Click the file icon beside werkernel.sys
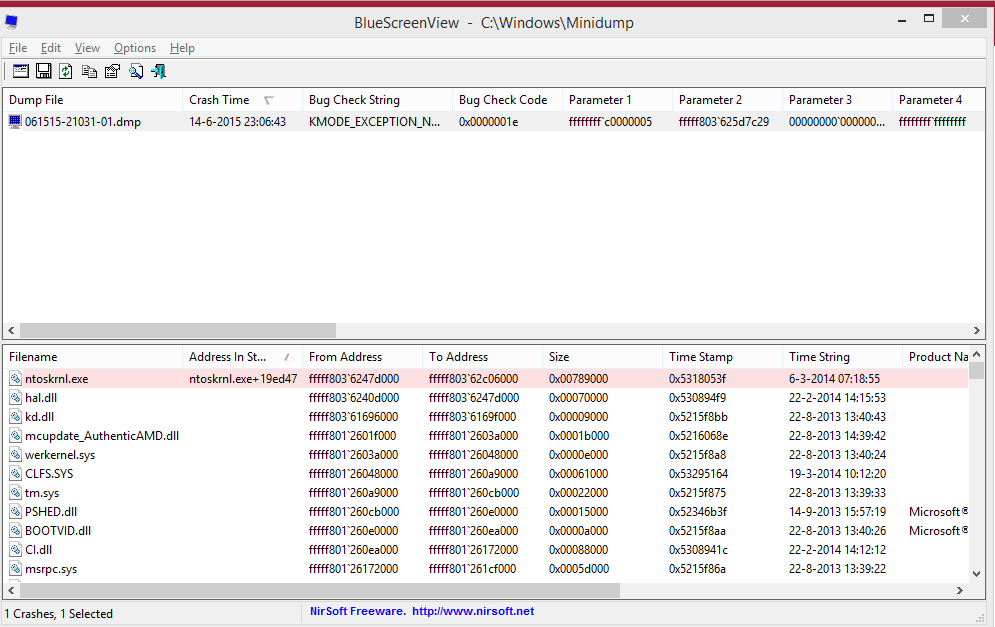The image size is (995, 627). pos(15,455)
